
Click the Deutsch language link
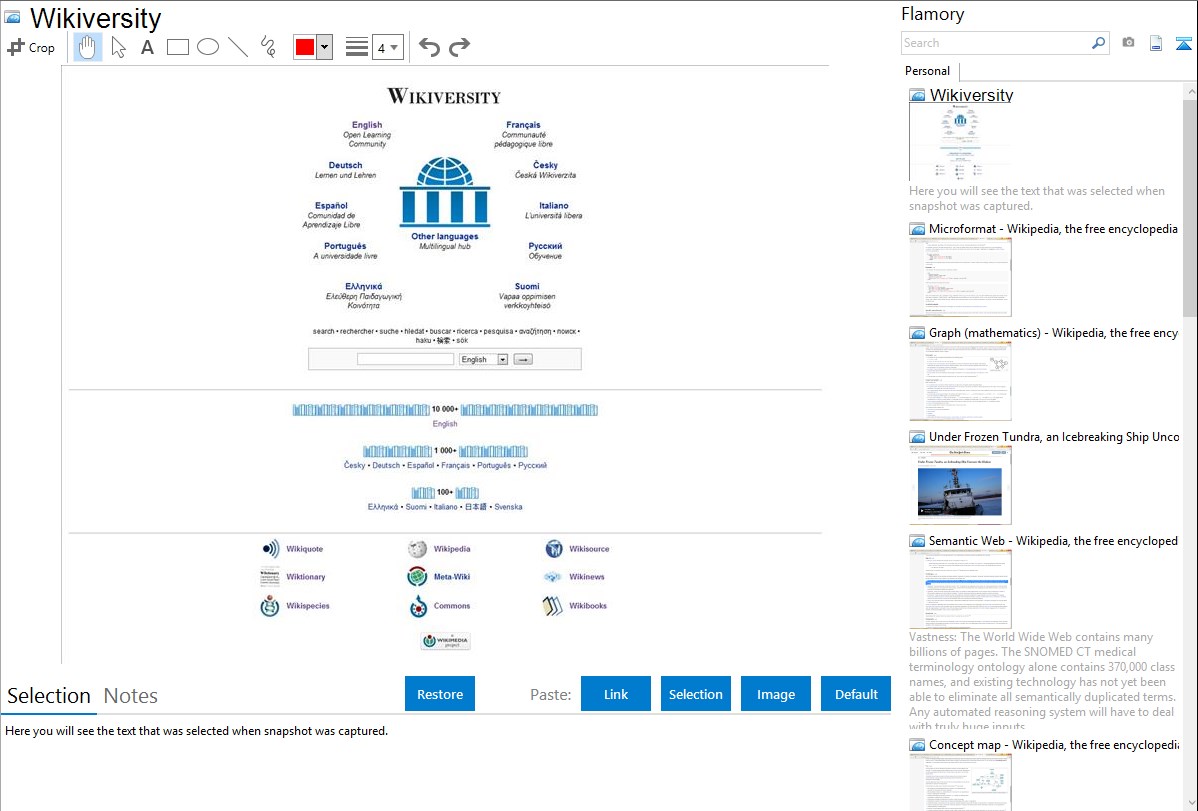pos(345,165)
